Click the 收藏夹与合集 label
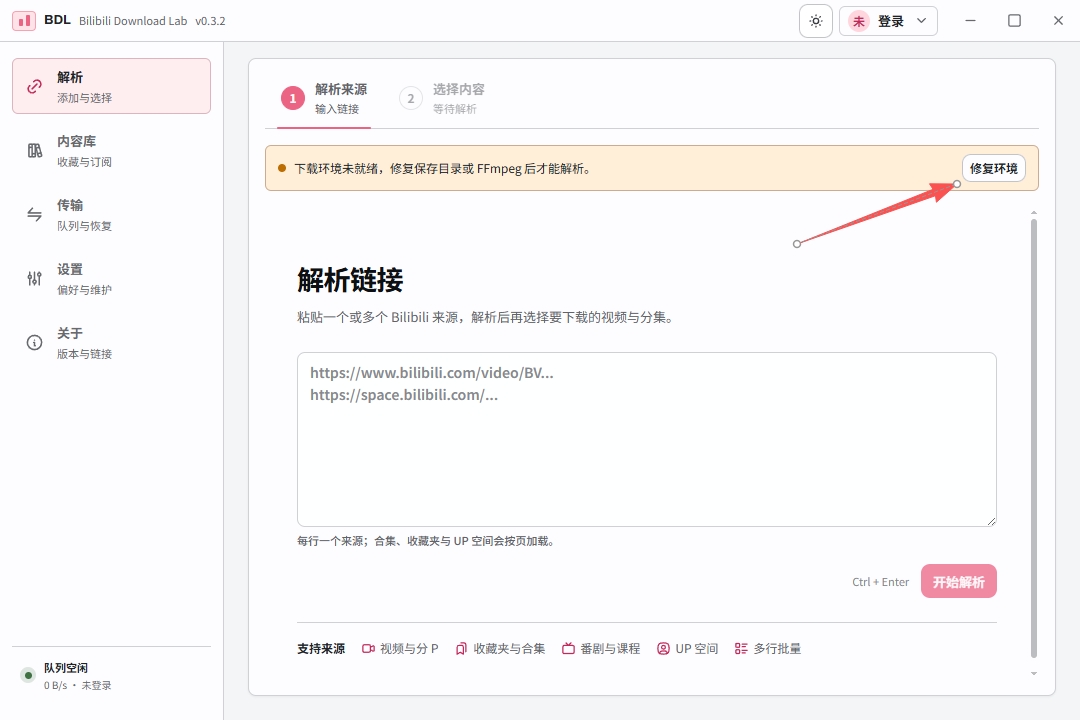The image size is (1080, 720). [509, 648]
